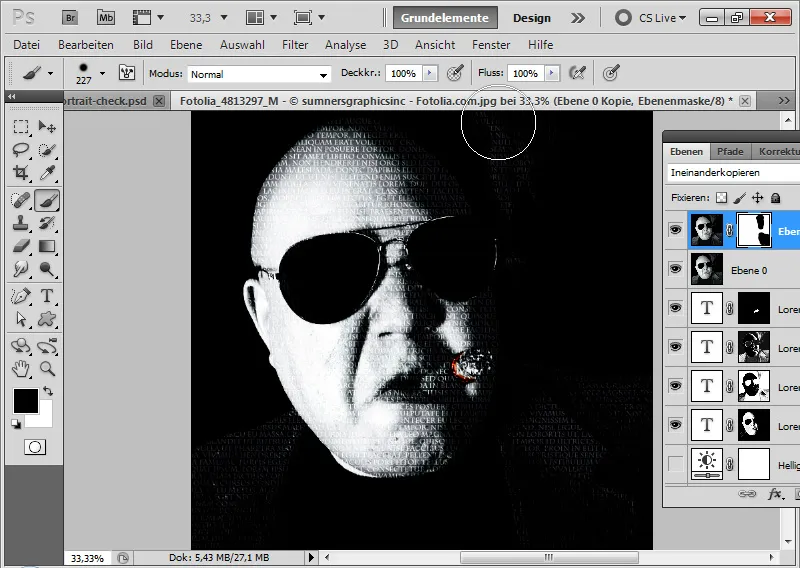Screen dimensions: 800x568
Task: Toggle lock transparent pixels
Action: (721, 197)
